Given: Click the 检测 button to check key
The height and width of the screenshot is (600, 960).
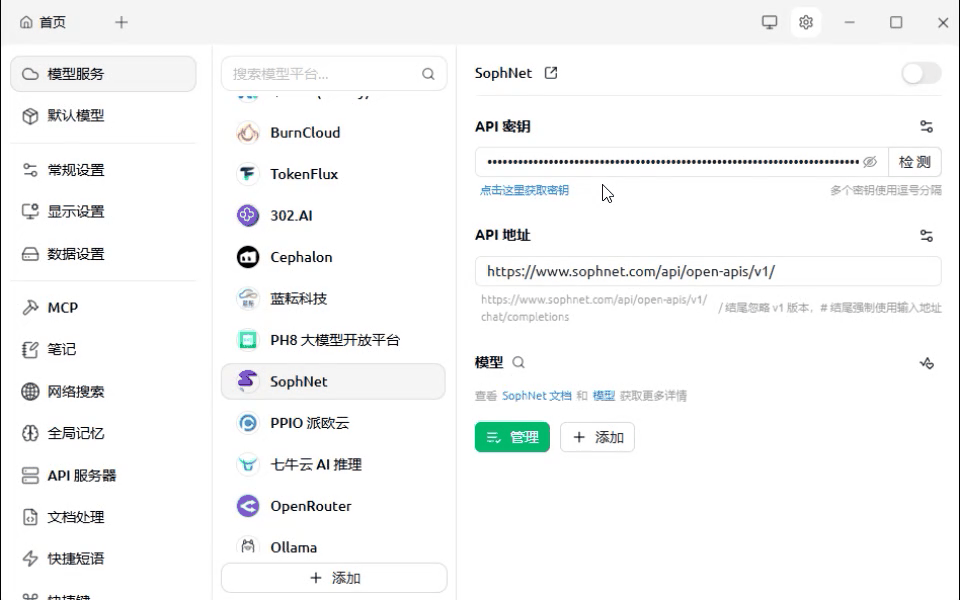Looking at the screenshot, I should [x=914, y=162].
